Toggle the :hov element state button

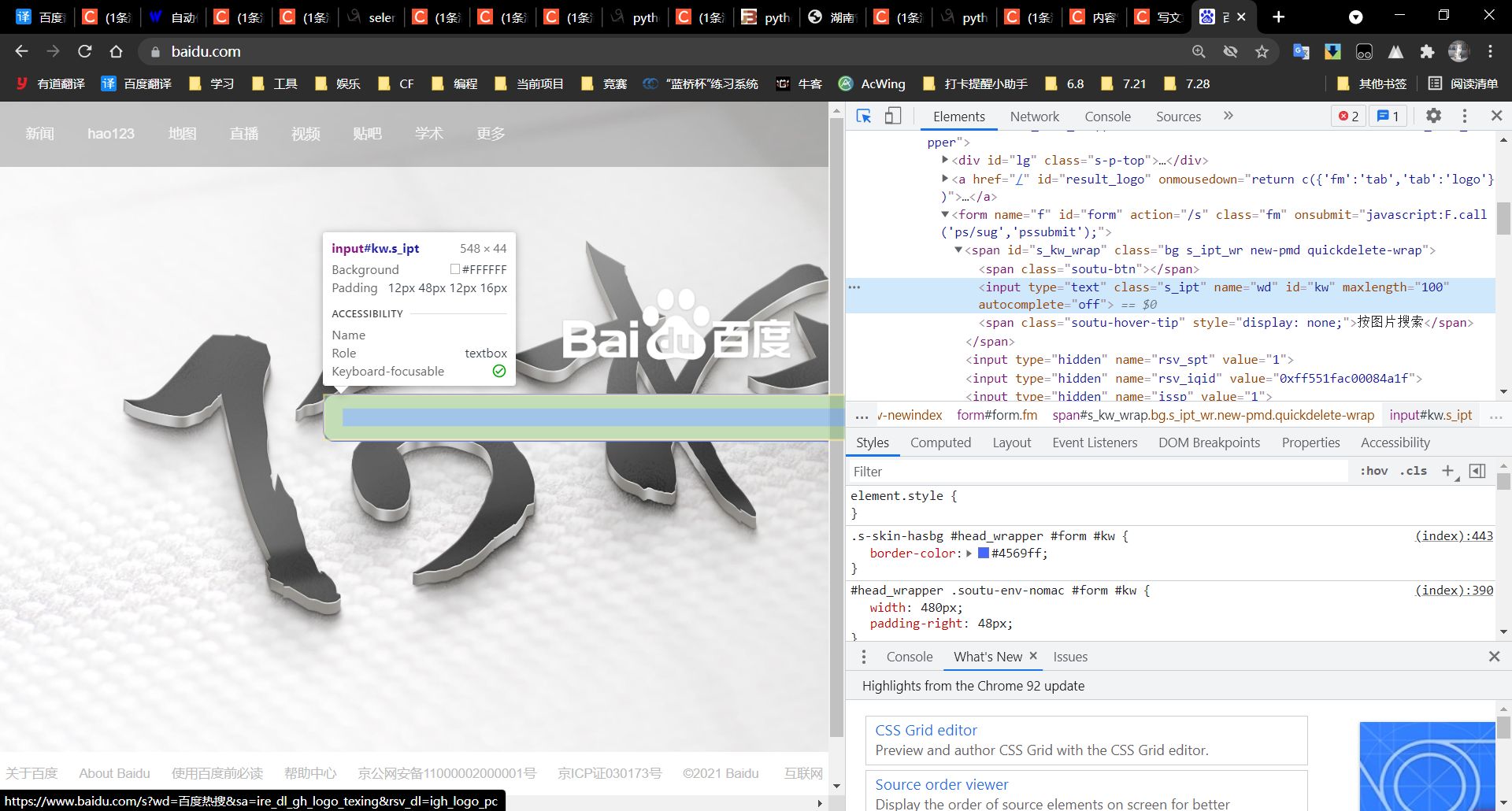(x=1374, y=471)
